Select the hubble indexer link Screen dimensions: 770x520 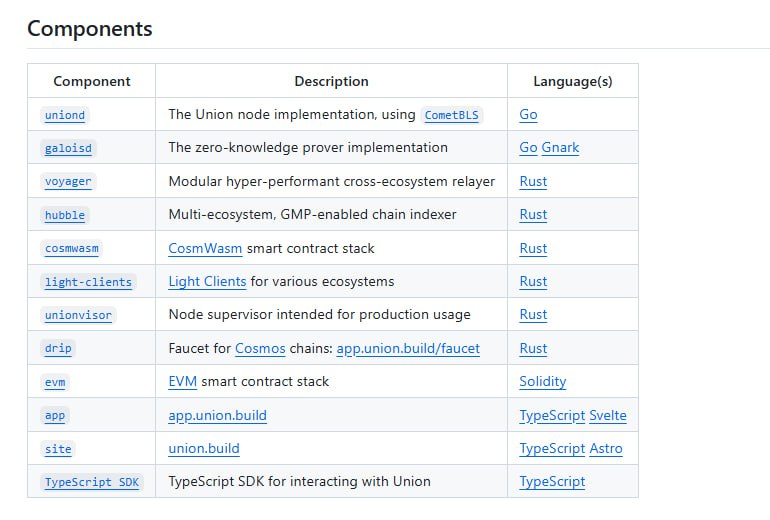click(x=65, y=215)
